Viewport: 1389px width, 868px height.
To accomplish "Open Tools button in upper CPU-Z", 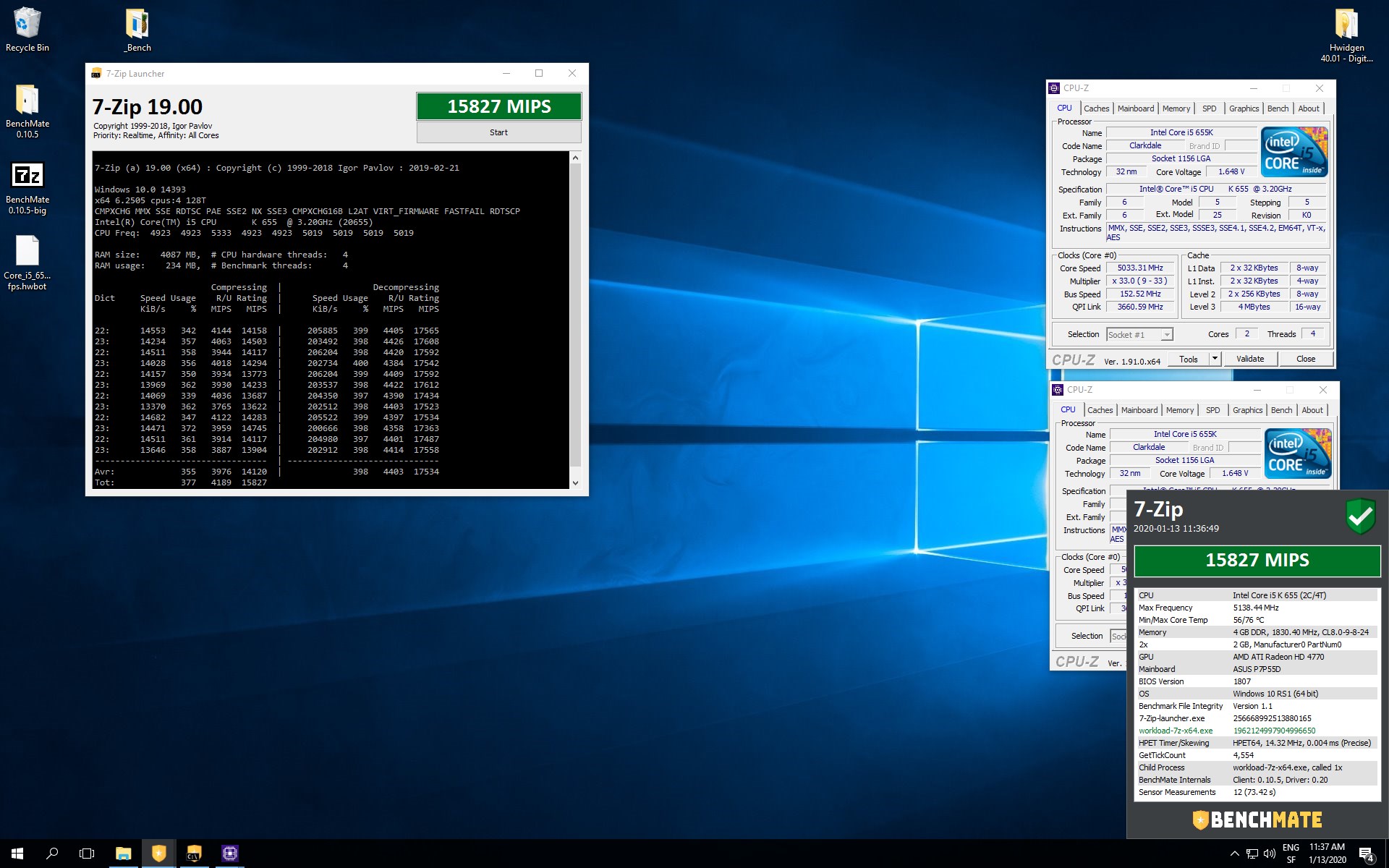I will (1188, 359).
